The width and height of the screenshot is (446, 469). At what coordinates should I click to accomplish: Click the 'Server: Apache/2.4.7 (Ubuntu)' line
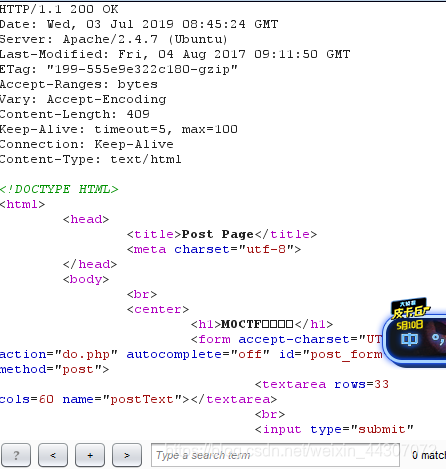114,39
